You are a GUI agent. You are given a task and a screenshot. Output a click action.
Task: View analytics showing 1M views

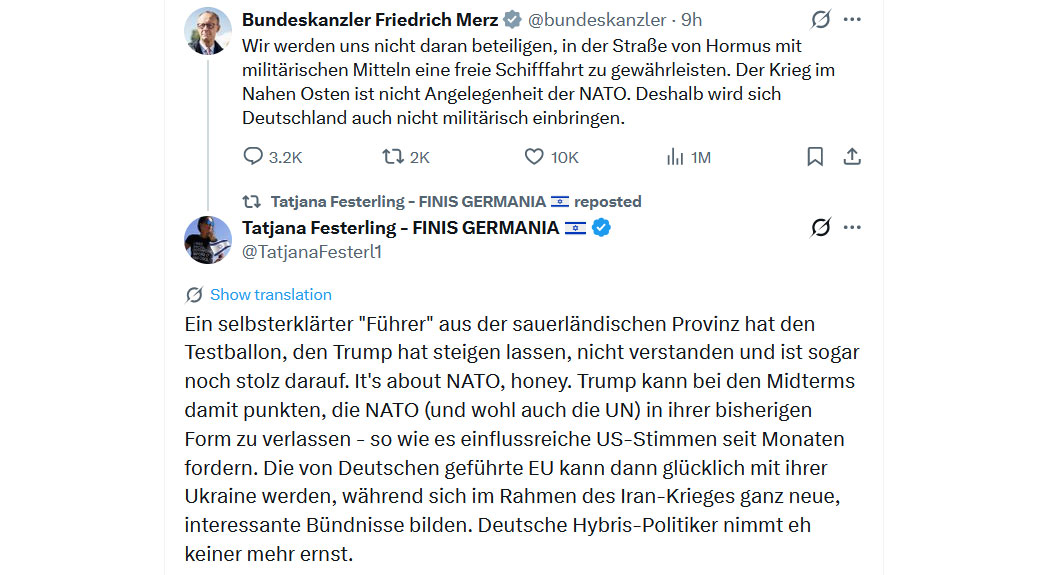pyautogui.click(x=676, y=157)
